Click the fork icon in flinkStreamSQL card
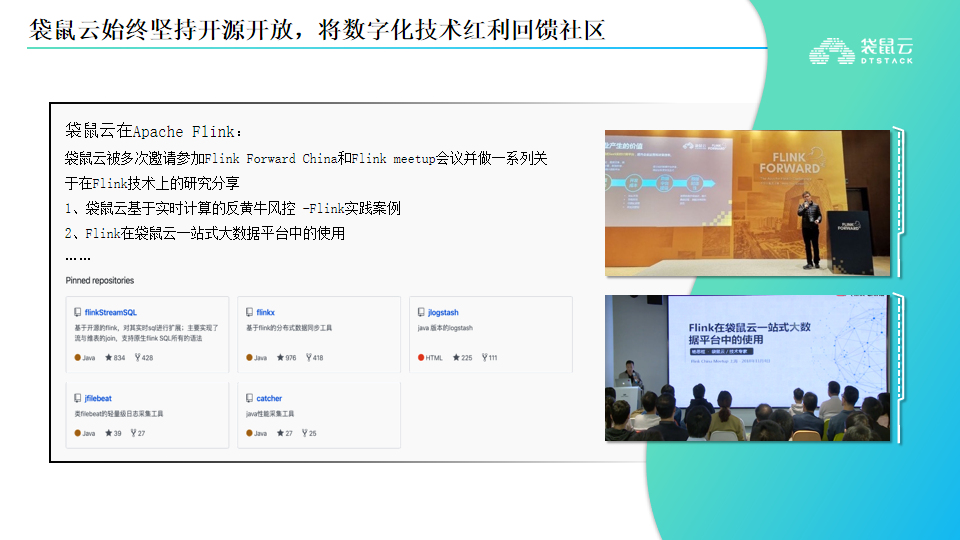The height and width of the screenshot is (540, 960). tap(138, 358)
